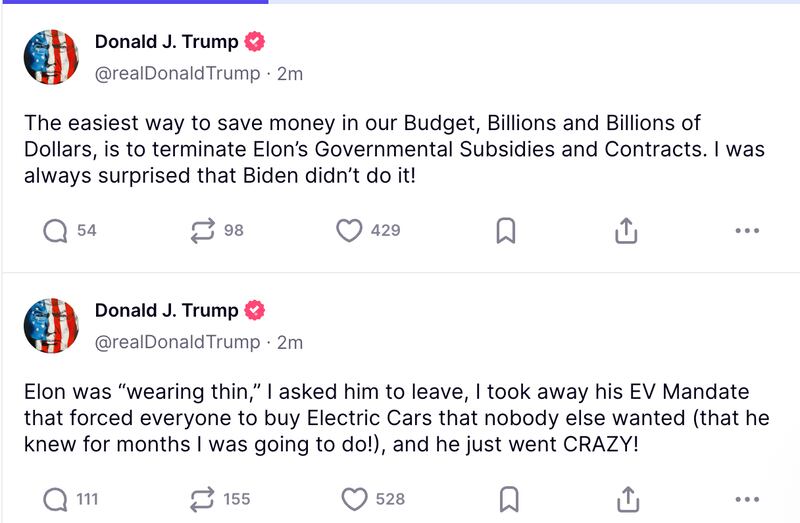Like the post about Budget savings

tap(349, 230)
